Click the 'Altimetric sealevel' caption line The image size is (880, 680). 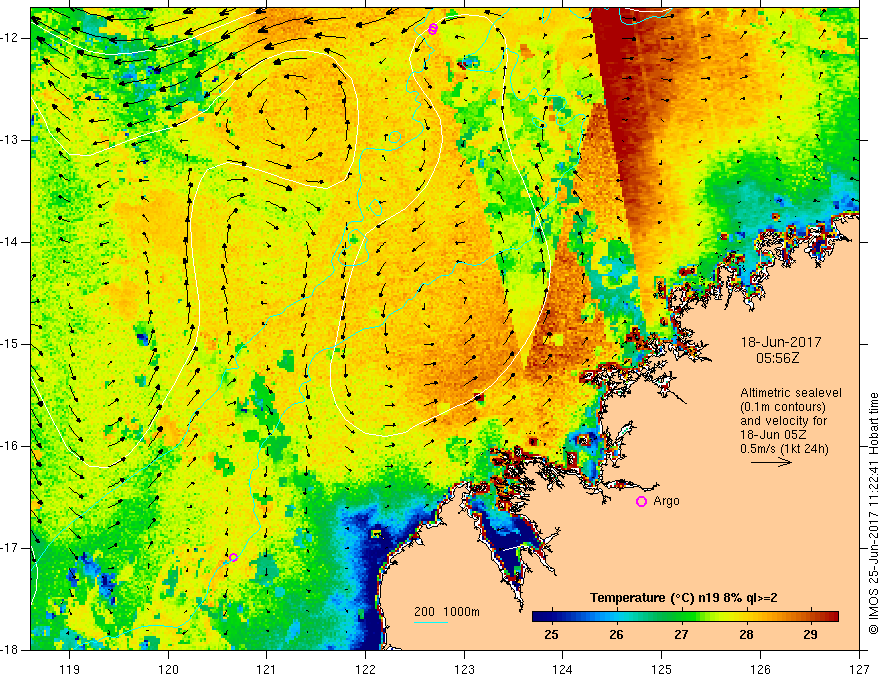pyautogui.click(x=791, y=393)
